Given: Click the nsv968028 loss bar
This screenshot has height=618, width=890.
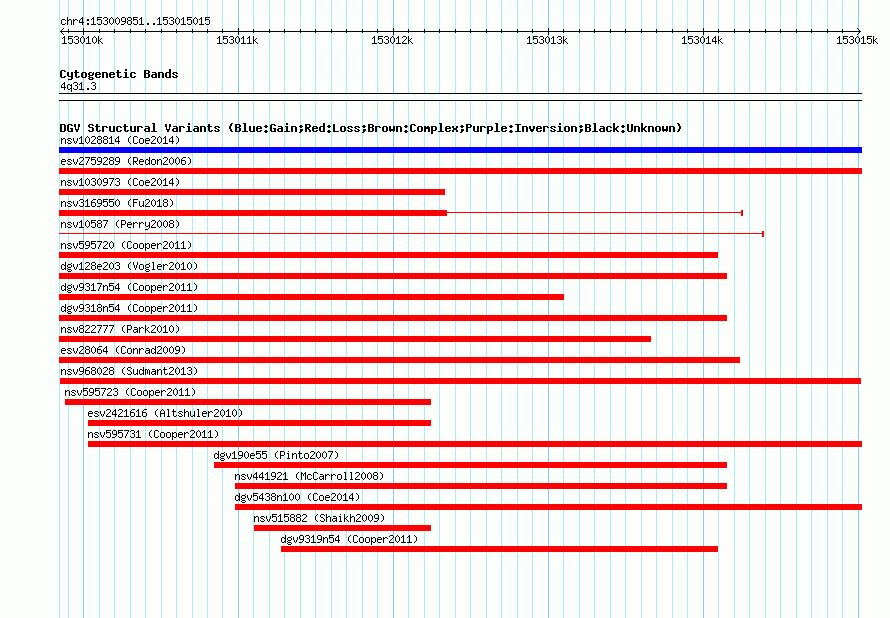Looking at the screenshot, I should pos(460,381).
